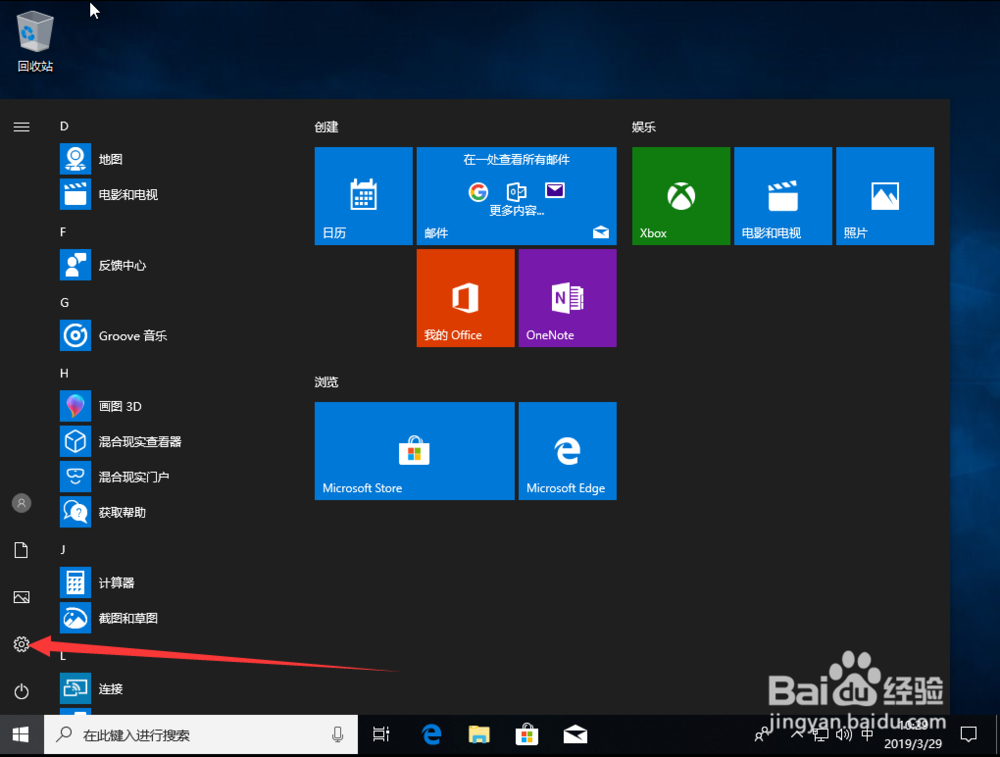Screen dimensions: 1000x757
Task: Click the 娱乐 tile group title
Action: (x=644, y=127)
